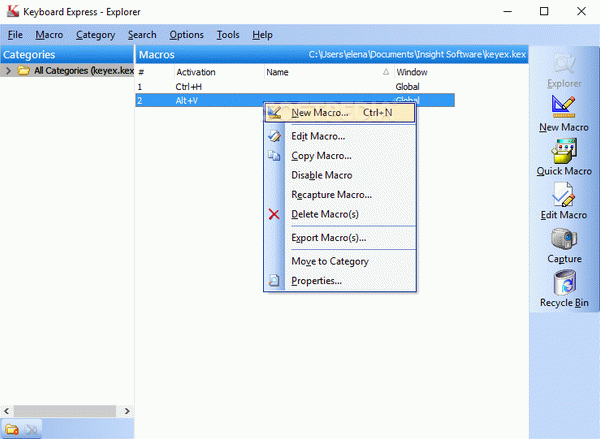Open the Category menu
Viewport: 600px width, 439px height.
(x=95, y=35)
